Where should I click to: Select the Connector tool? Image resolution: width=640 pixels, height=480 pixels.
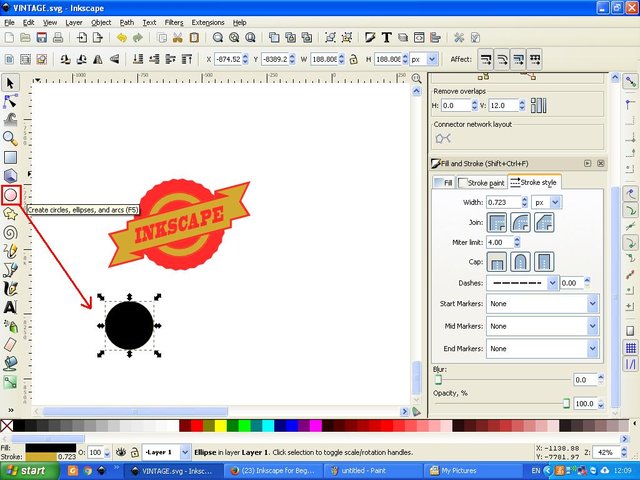pyautogui.click(x=10, y=382)
